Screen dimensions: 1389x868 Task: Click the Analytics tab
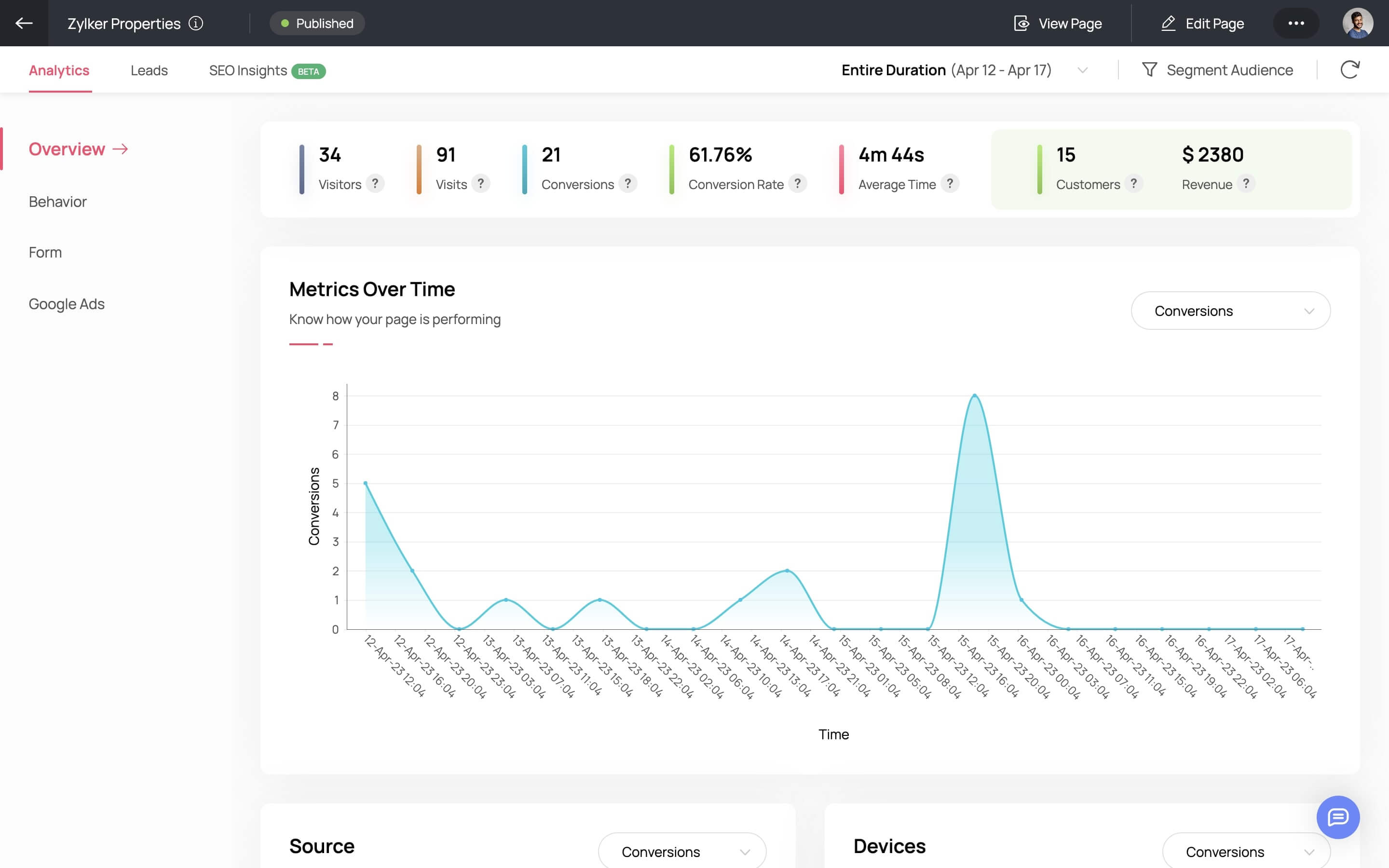click(59, 71)
